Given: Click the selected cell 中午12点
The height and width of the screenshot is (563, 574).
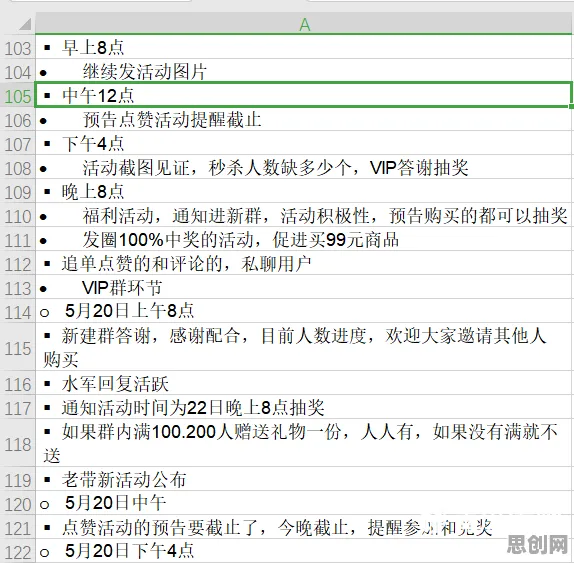Looking at the screenshot, I should coord(303,95).
